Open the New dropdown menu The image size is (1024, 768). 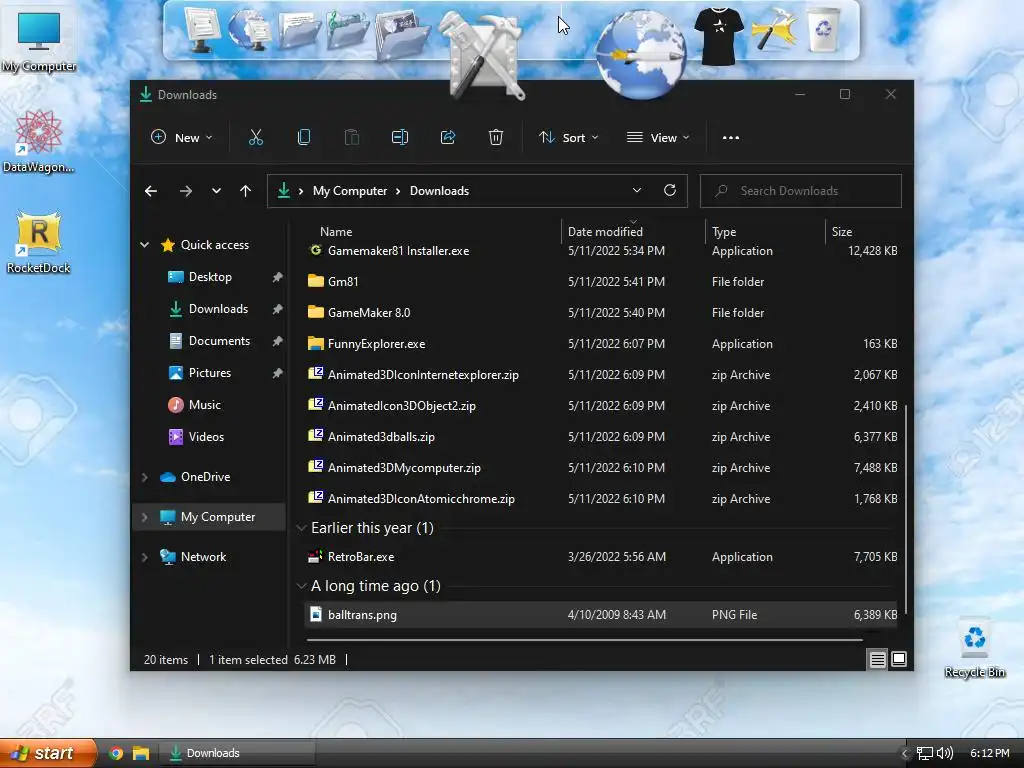pyautogui.click(x=182, y=137)
